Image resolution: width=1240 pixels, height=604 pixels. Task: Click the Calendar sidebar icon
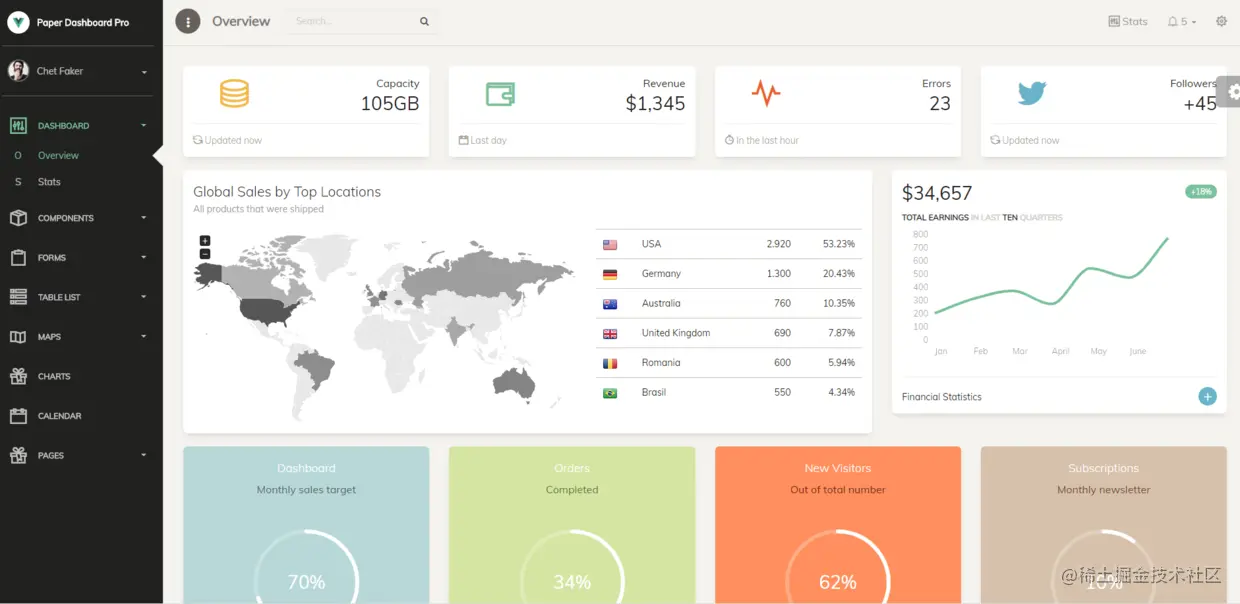tap(18, 416)
